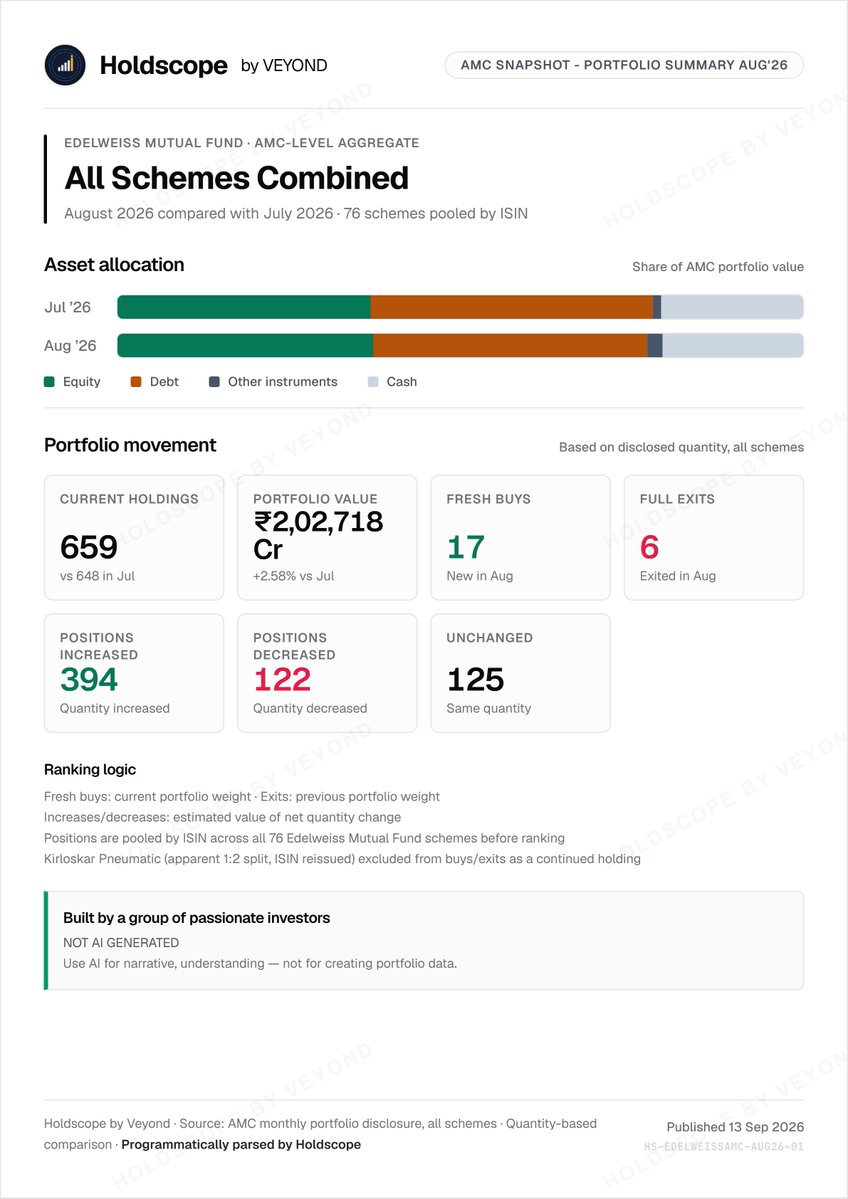Click the Fresh Buys card title
This screenshot has height=1199, width=848.
489,499
